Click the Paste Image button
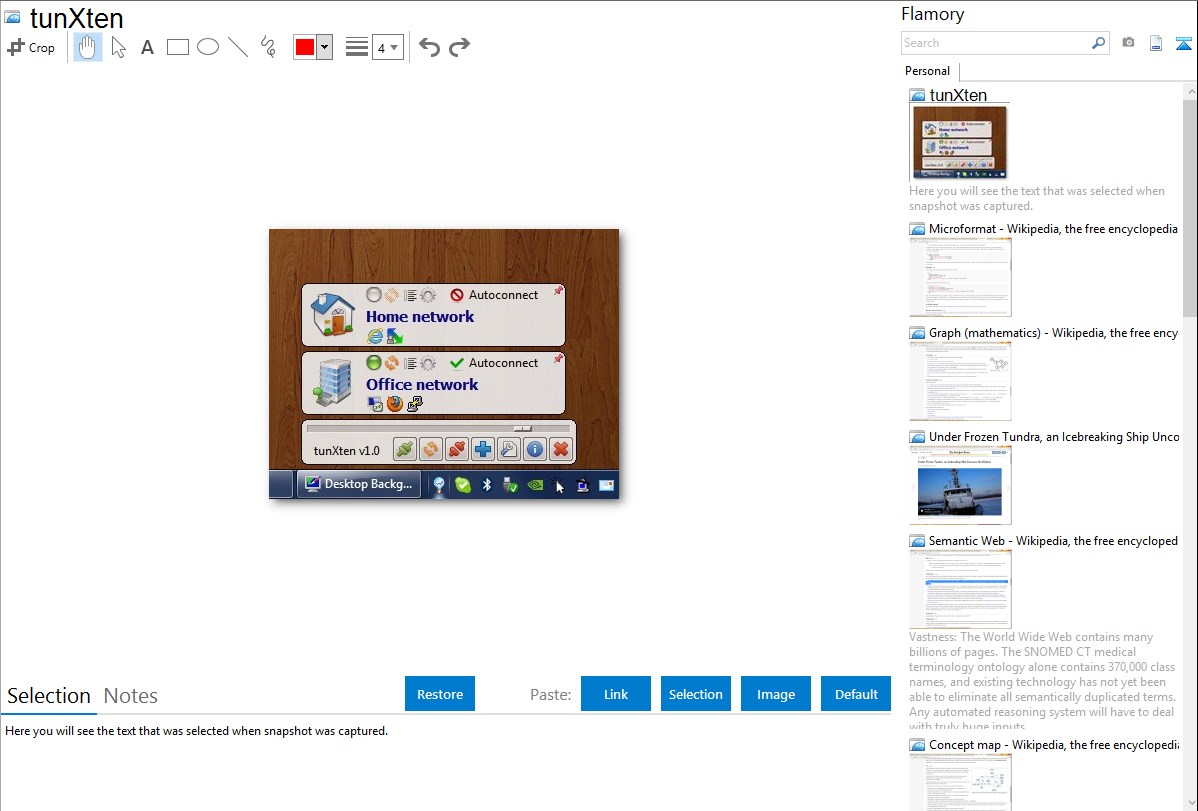Viewport: 1198px width, 811px height. pos(776,694)
